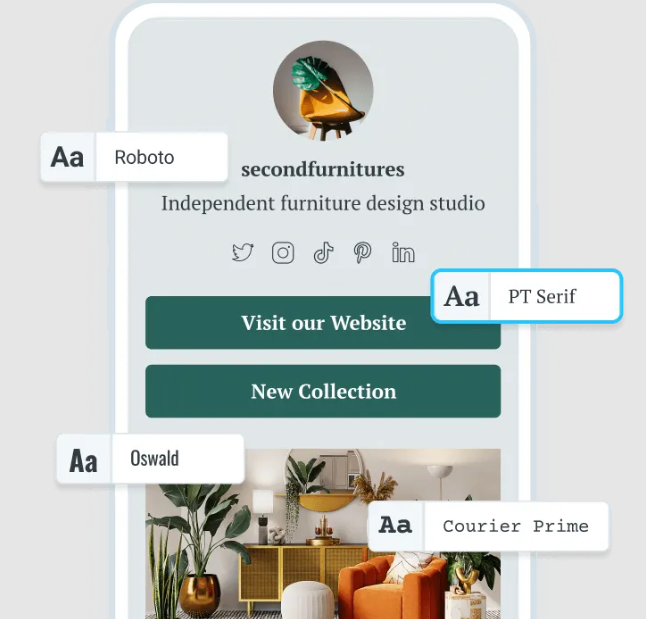Click the chair profile avatar
The width and height of the screenshot is (646, 619).
point(323,91)
